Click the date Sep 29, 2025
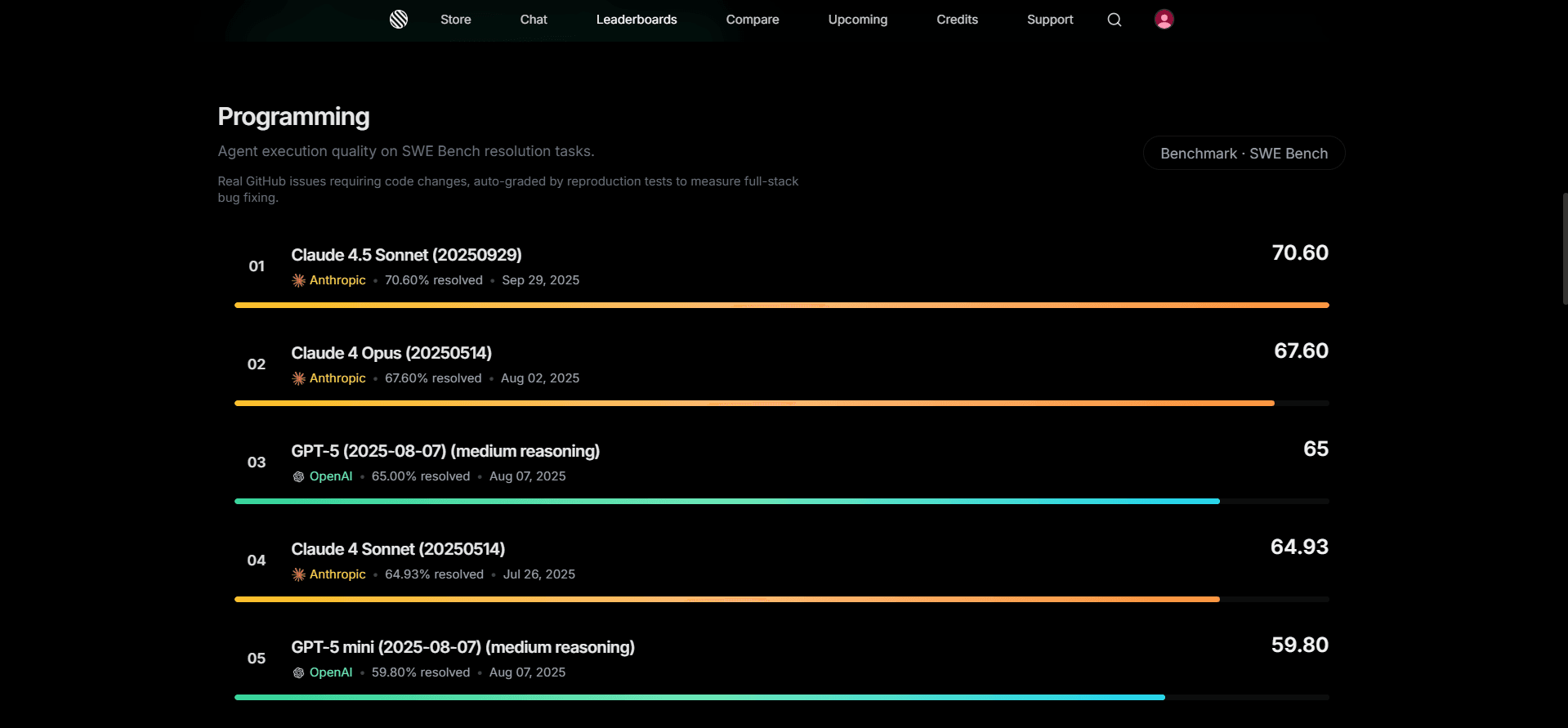1568x728 pixels. tap(540, 280)
